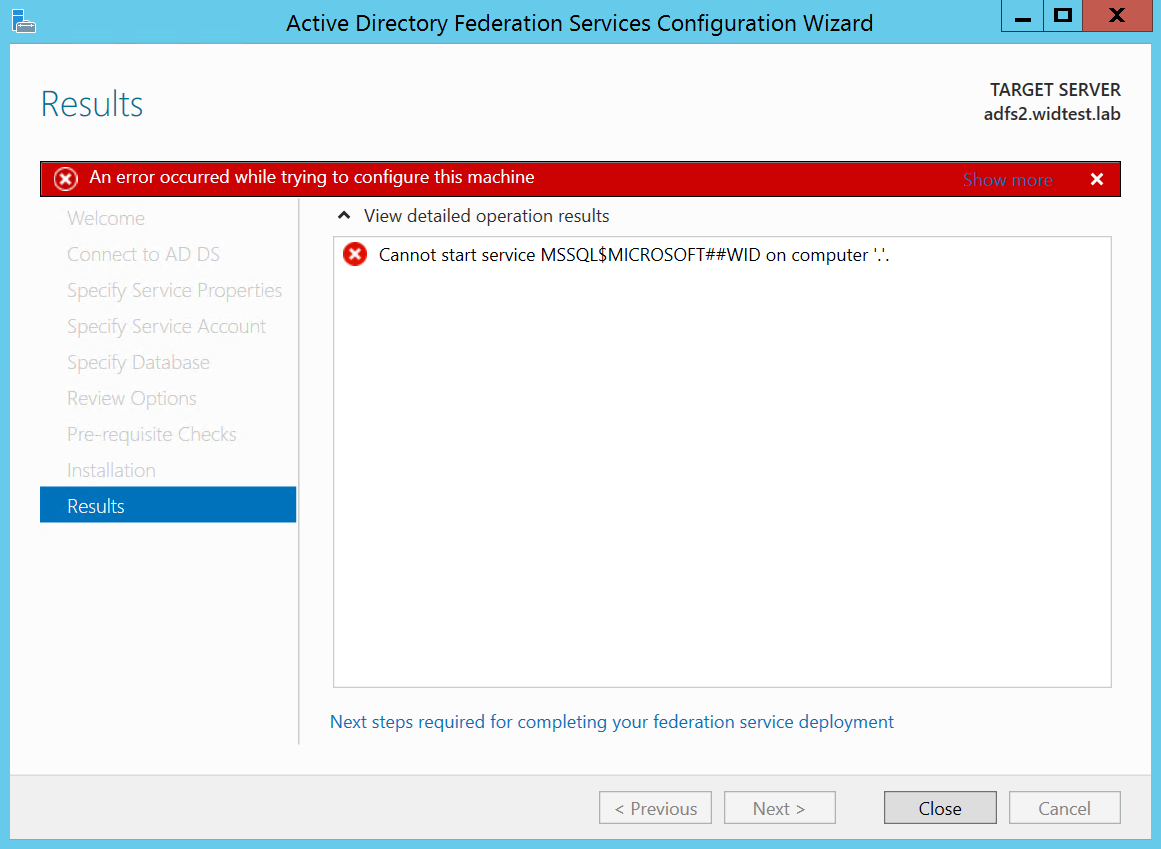Image resolution: width=1161 pixels, height=849 pixels.
Task: Open the Show more link in error banner
Action: 1007,180
